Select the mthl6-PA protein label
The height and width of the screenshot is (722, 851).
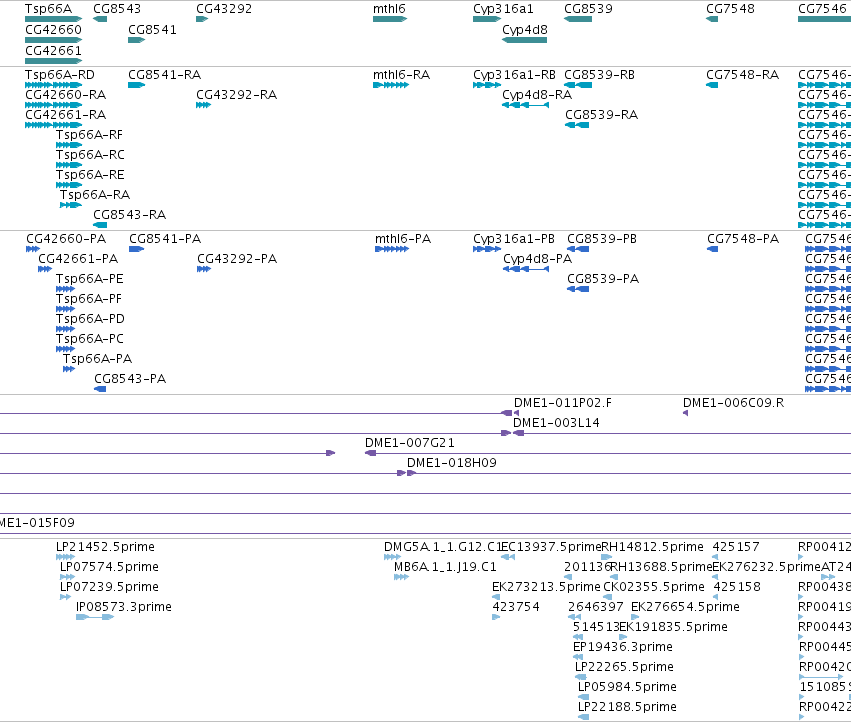click(403, 239)
